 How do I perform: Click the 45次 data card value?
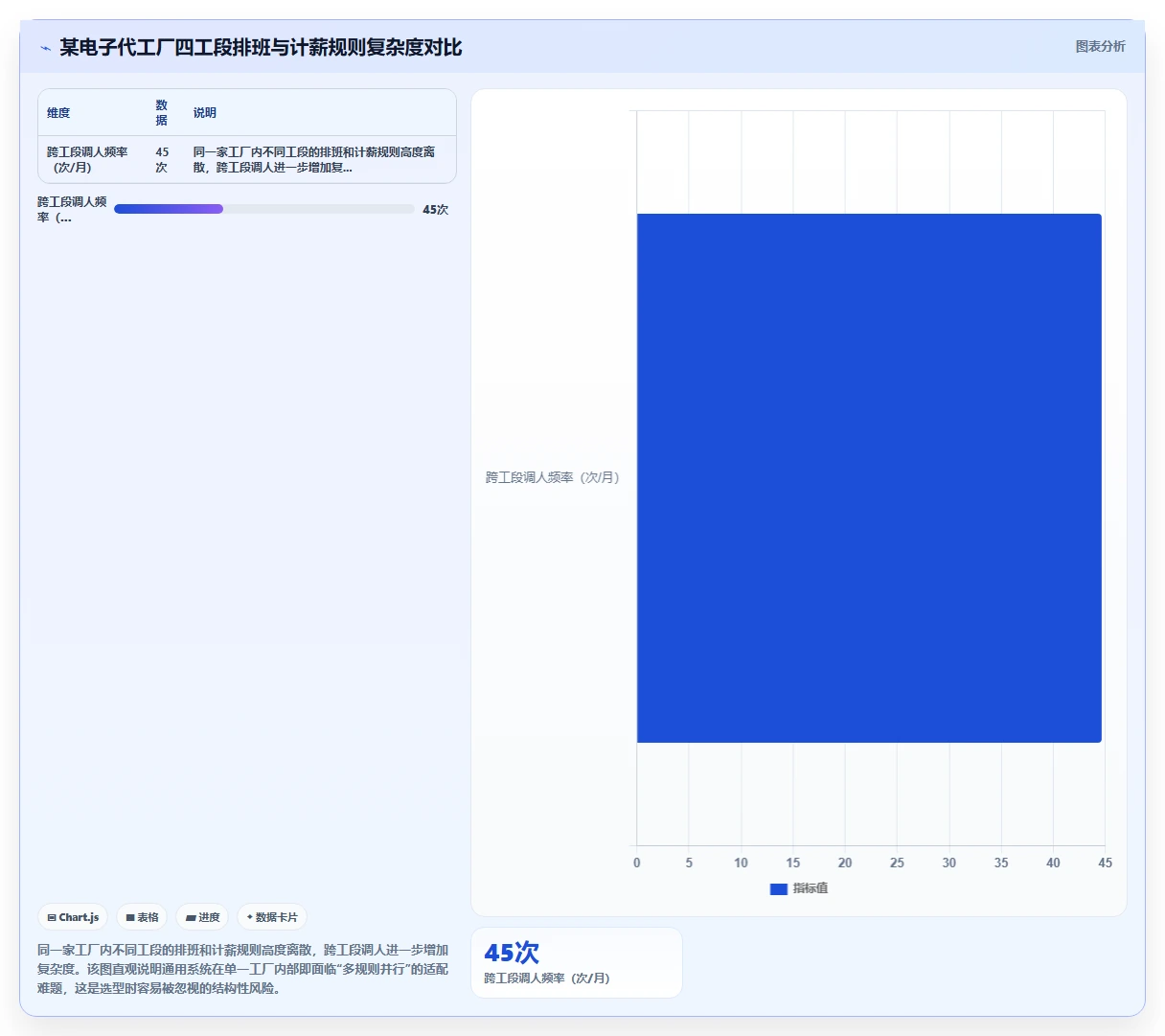click(512, 953)
